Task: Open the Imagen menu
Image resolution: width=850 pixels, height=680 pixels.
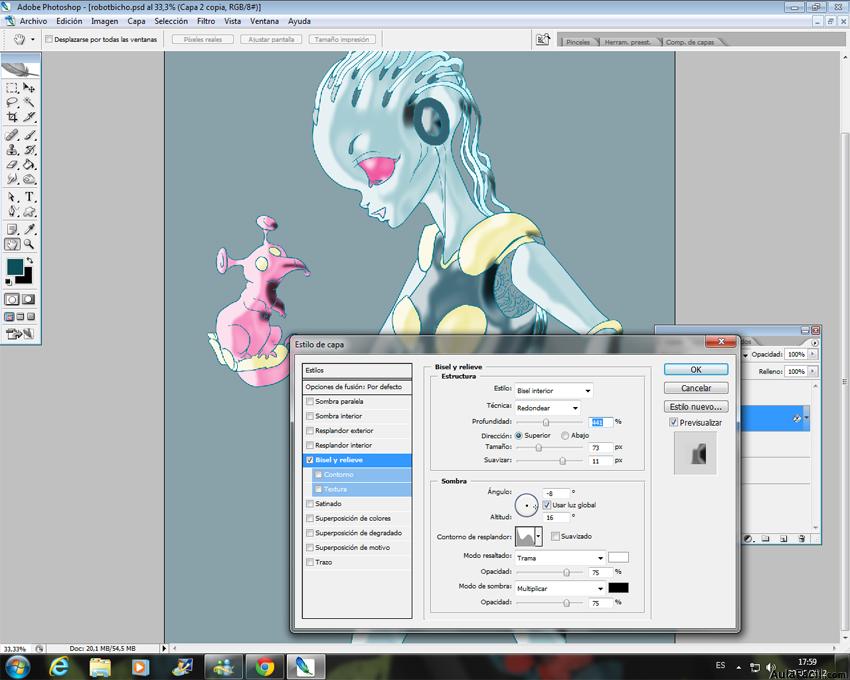Action: 105,21
